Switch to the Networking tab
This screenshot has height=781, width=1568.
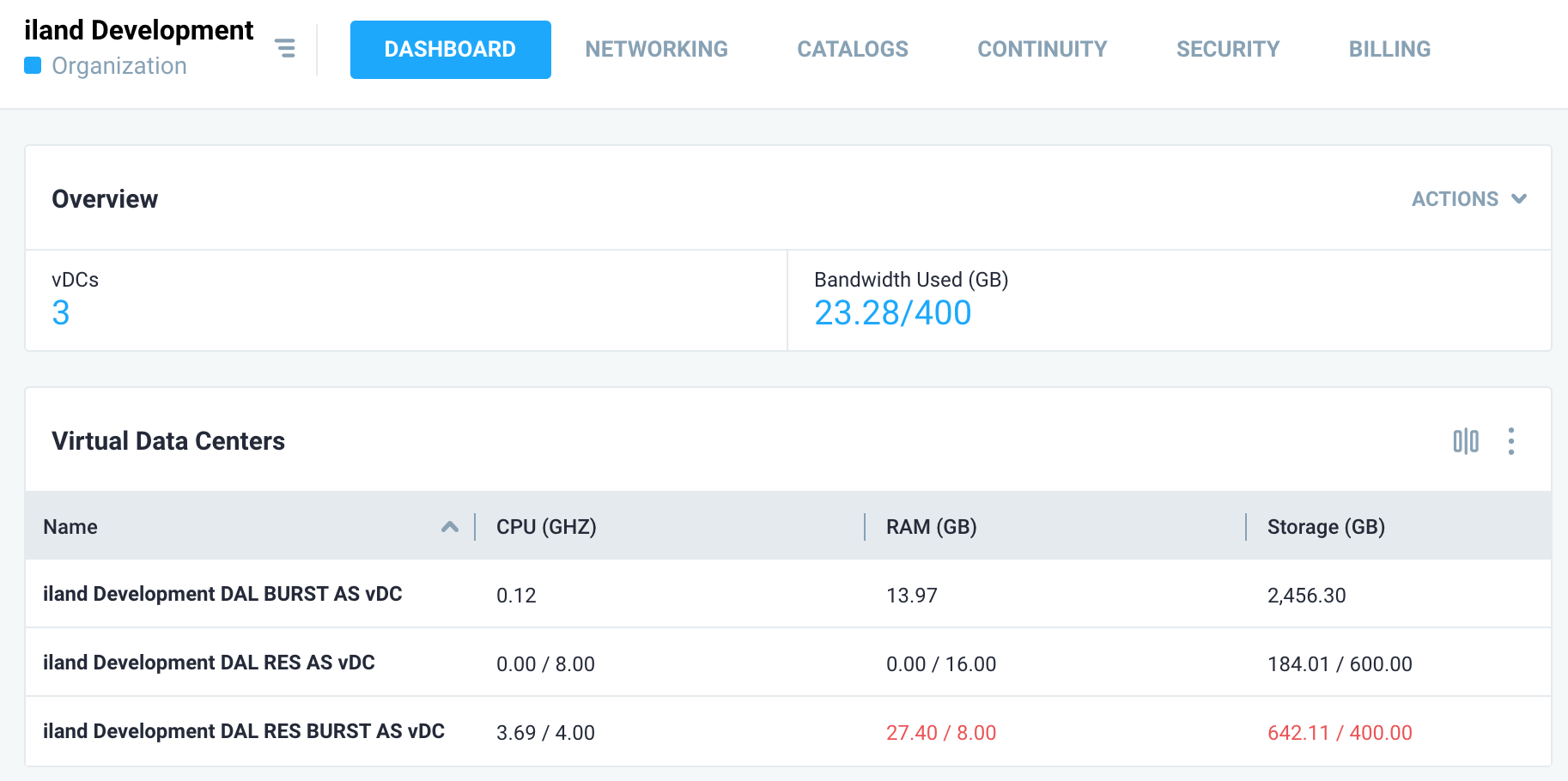pos(656,50)
